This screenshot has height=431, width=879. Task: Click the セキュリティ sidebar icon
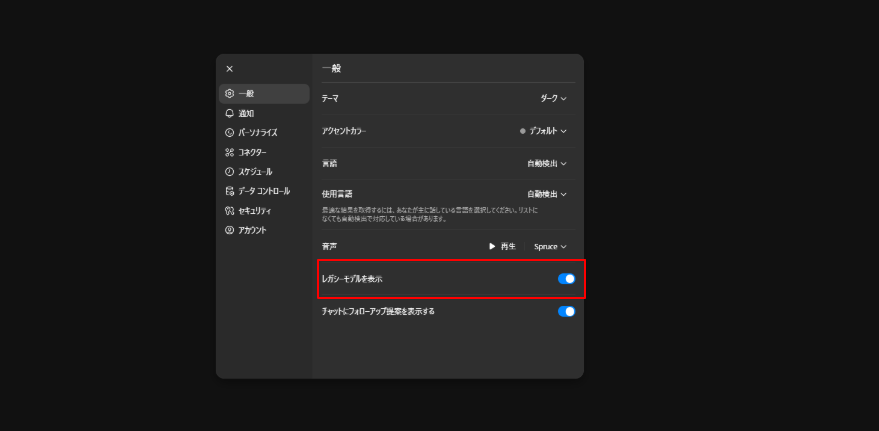point(229,211)
